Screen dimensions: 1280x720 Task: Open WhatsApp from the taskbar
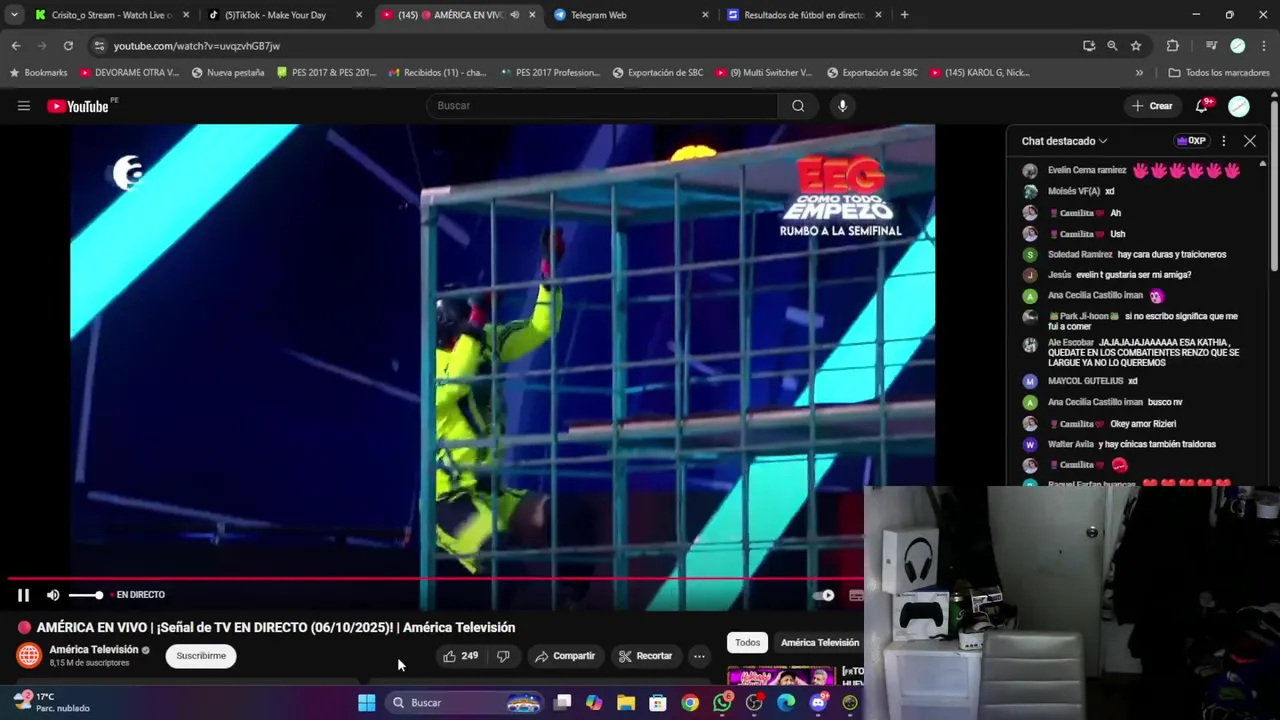(x=722, y=703)
